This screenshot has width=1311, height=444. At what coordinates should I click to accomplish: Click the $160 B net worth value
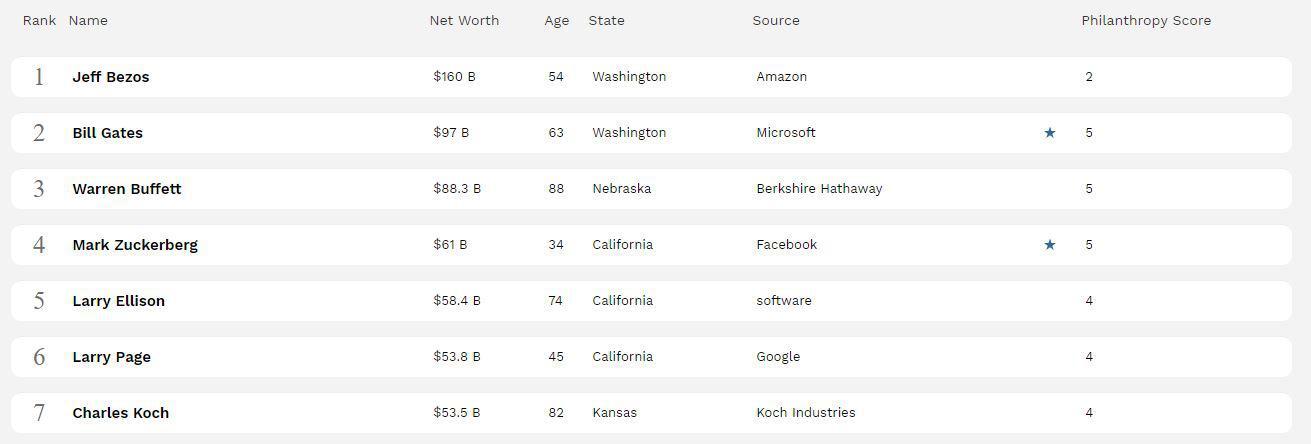(454, 77)
